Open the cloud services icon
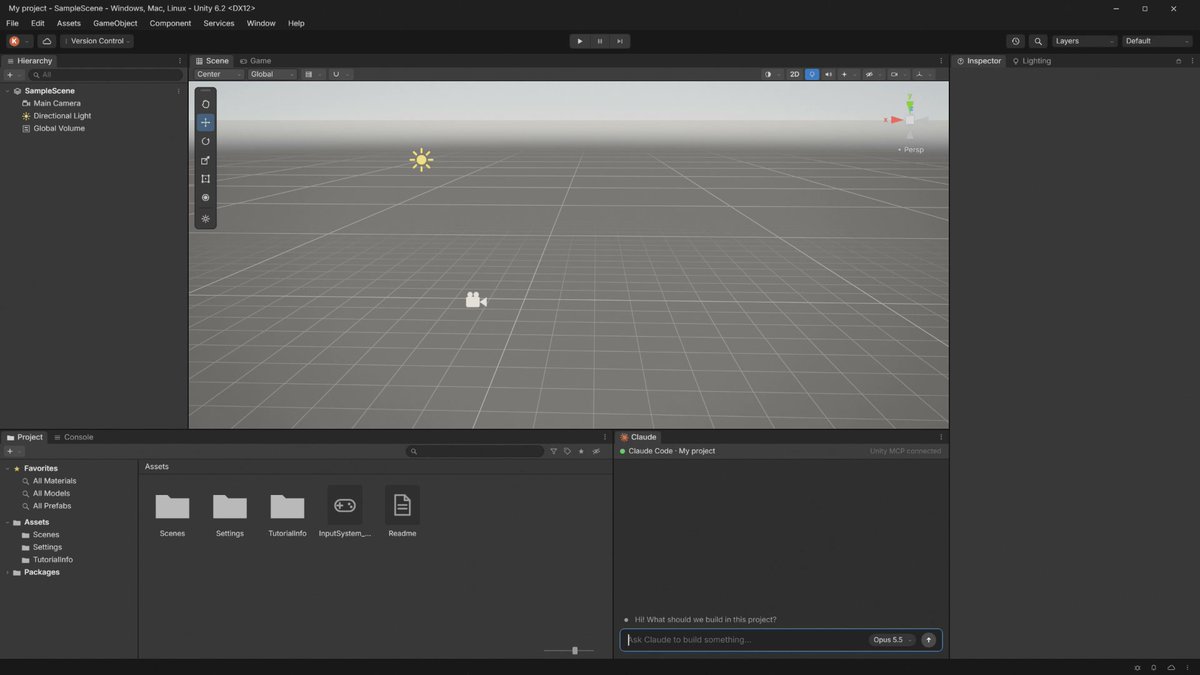The width and height of the screenshot is (1200, 675). click(x=46, y=41)
